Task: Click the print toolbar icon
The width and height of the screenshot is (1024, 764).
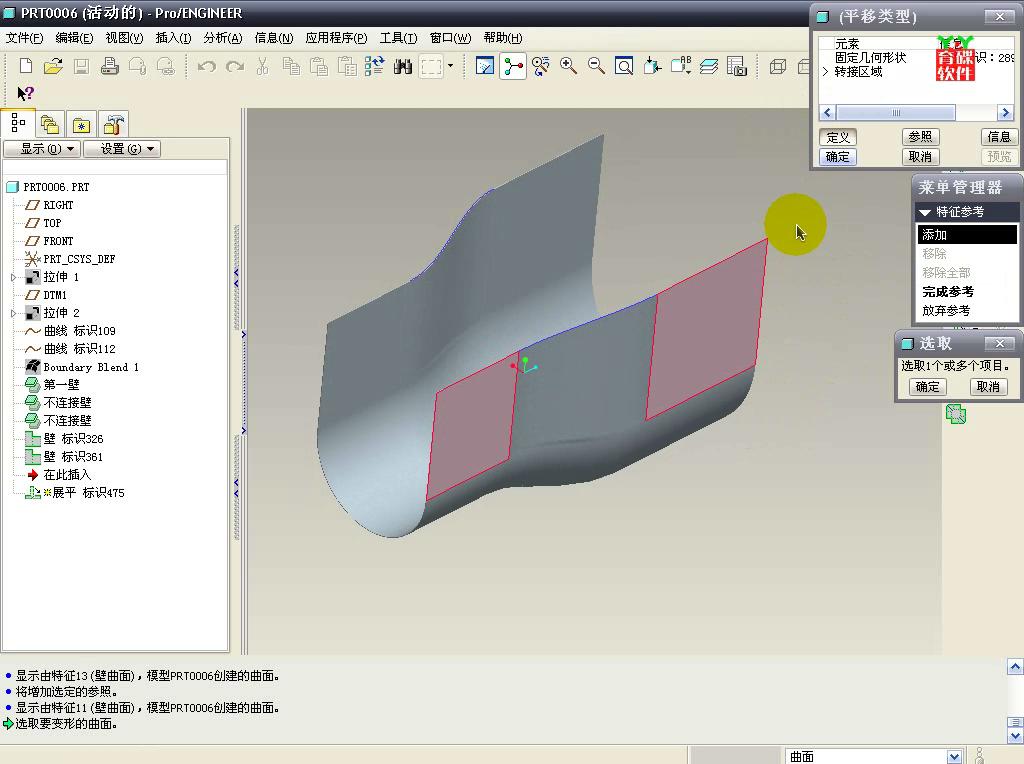Action: pyautogui.click(x=110, y=66)
